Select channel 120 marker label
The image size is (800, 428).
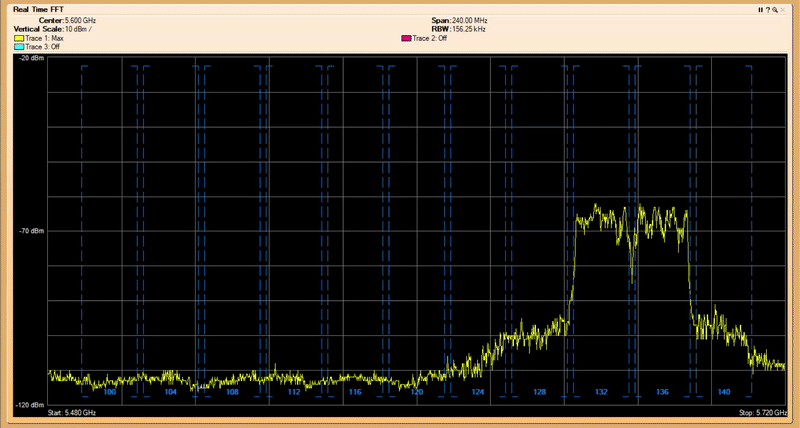(x=417, y=392)
